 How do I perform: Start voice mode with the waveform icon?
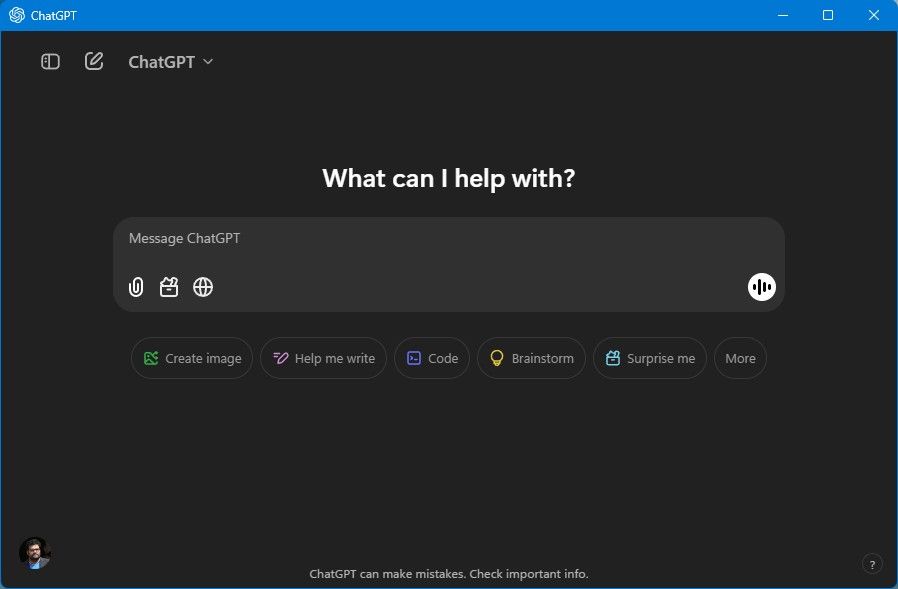click(x=761, y=287)
